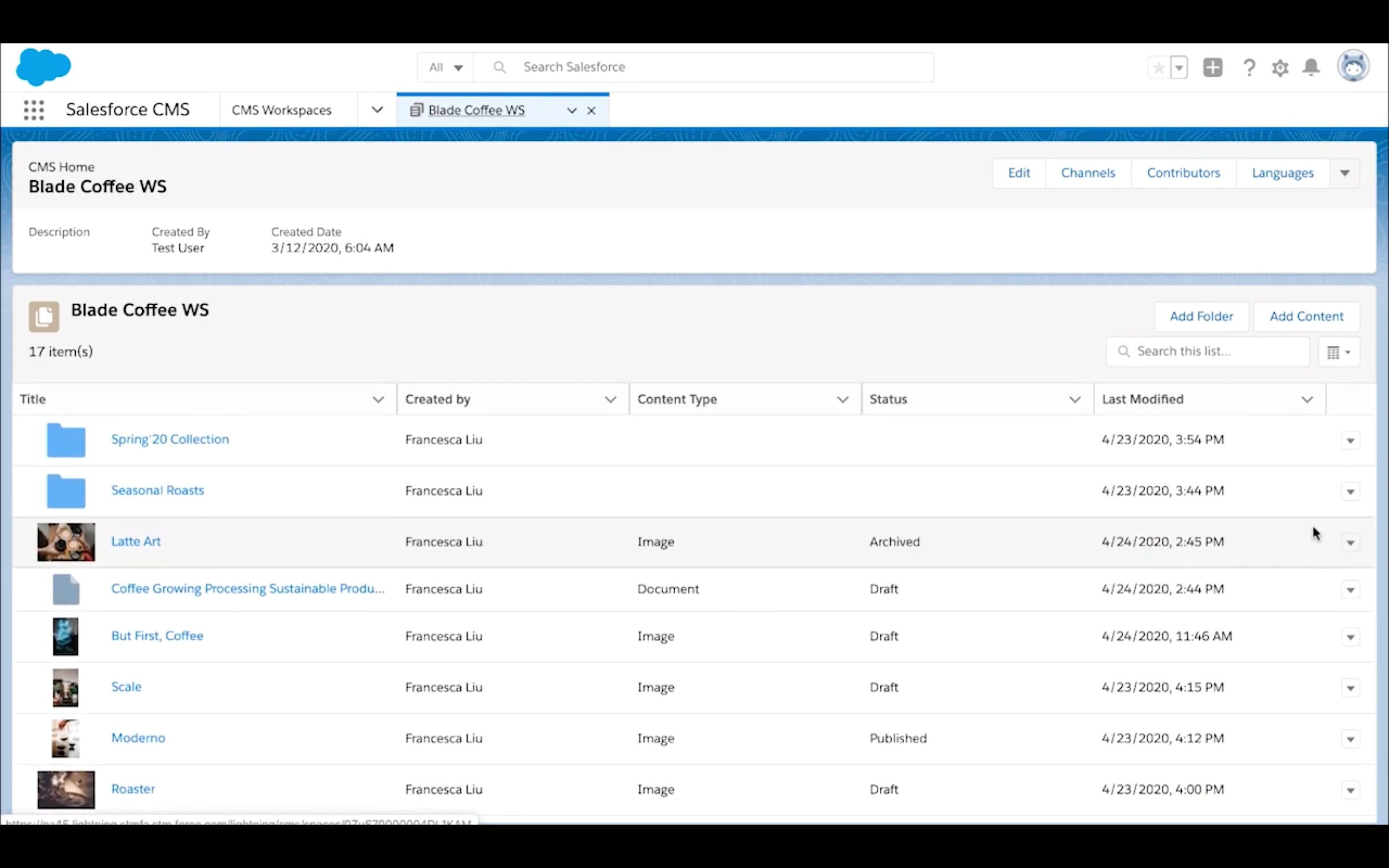Click the Add Content button
Image resolution: width=1389 pixels, height=868 pixels.
pos(1306,315)
